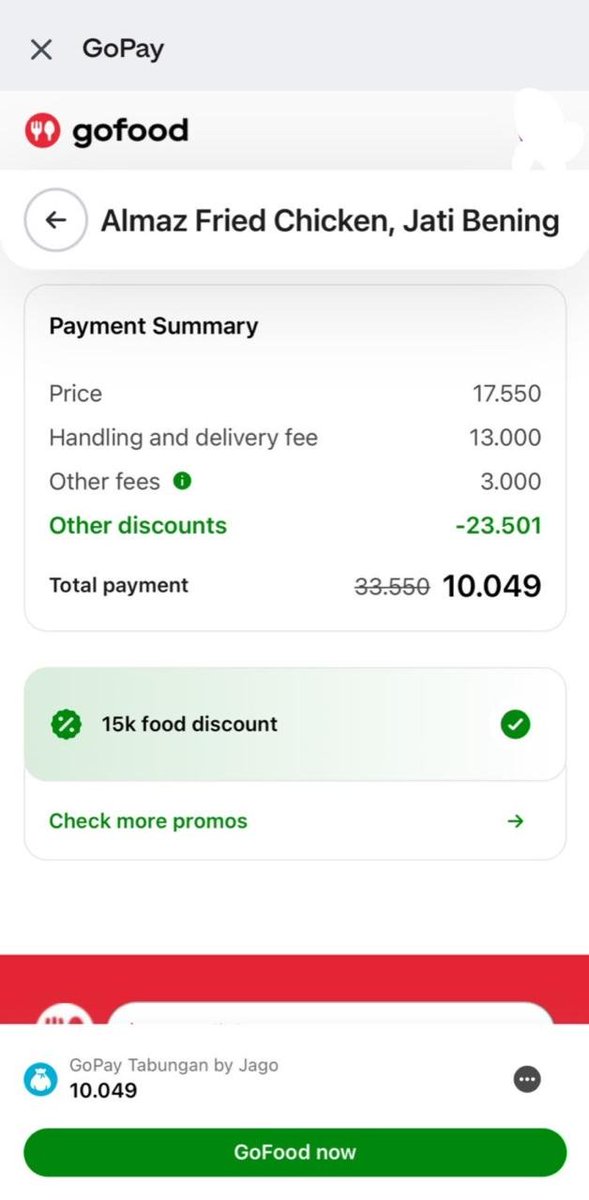The image size is (589, 1200).
Task: Toggle the 15k food discount checkmark
Action: tap(516, 724)
